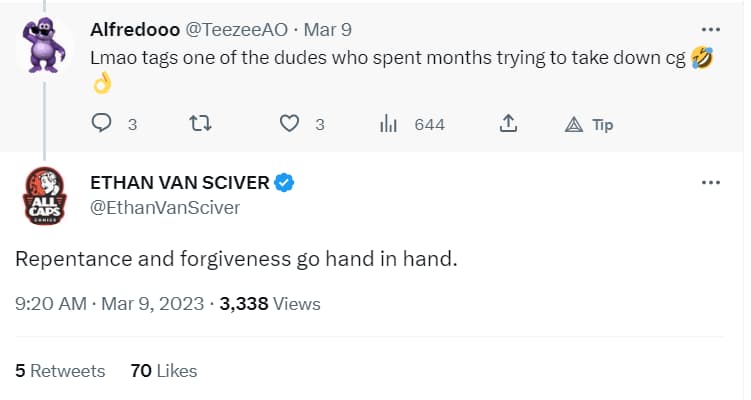Open three-dot menu on Ethan Van Sciver's tweet

click(x=711, y=183)
